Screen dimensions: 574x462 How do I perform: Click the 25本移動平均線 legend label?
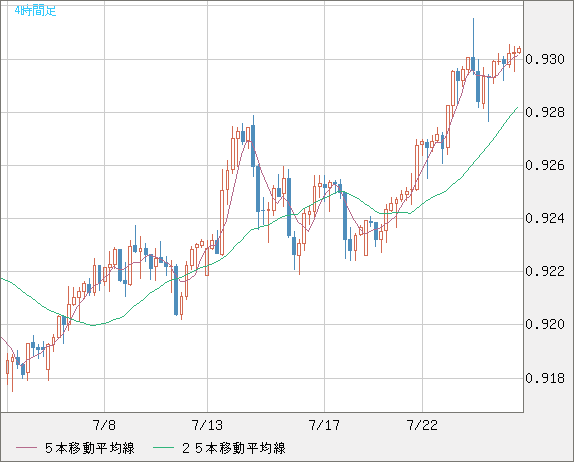[234, 448]
